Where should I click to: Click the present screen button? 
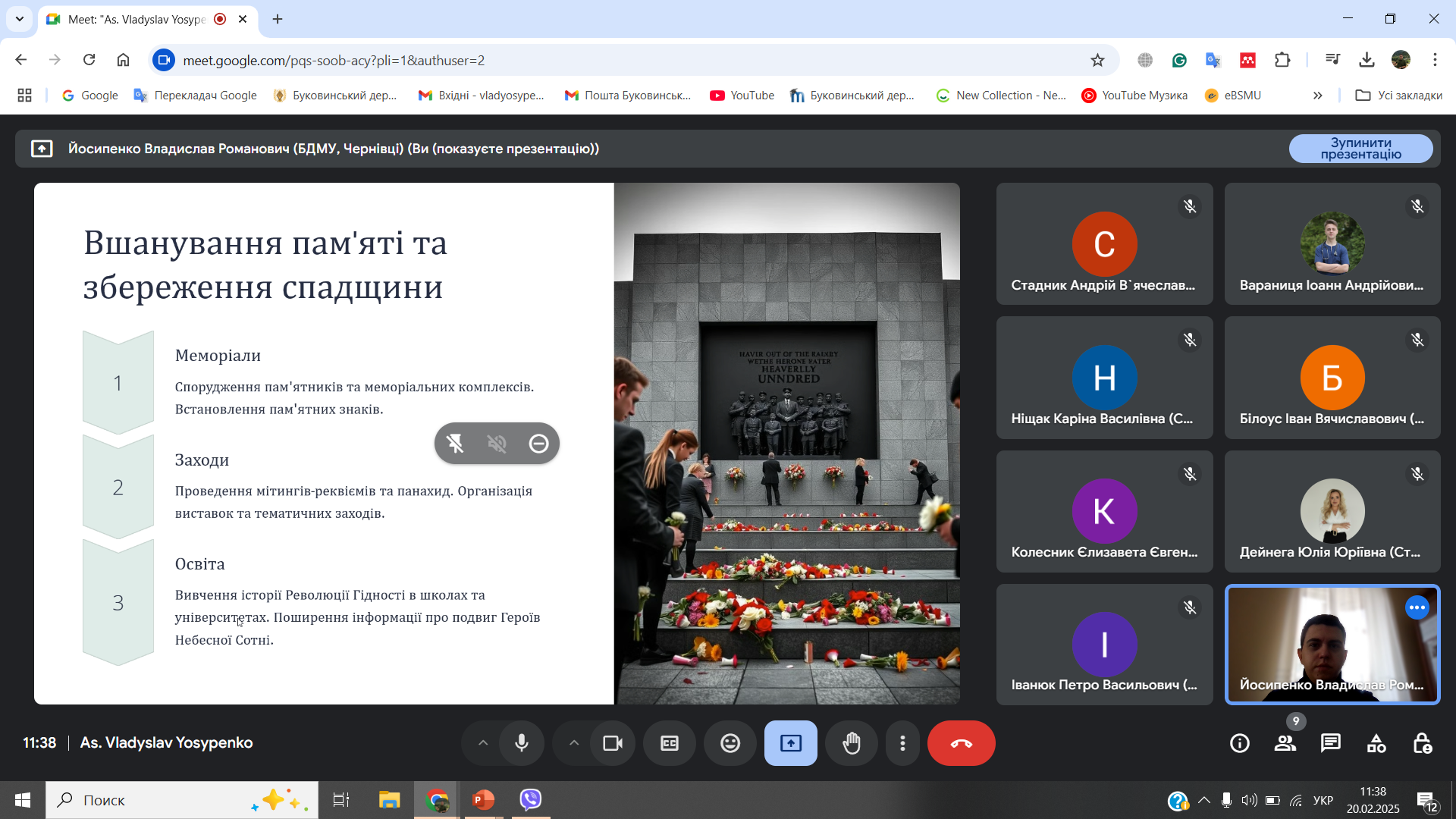tap(790, 743)
